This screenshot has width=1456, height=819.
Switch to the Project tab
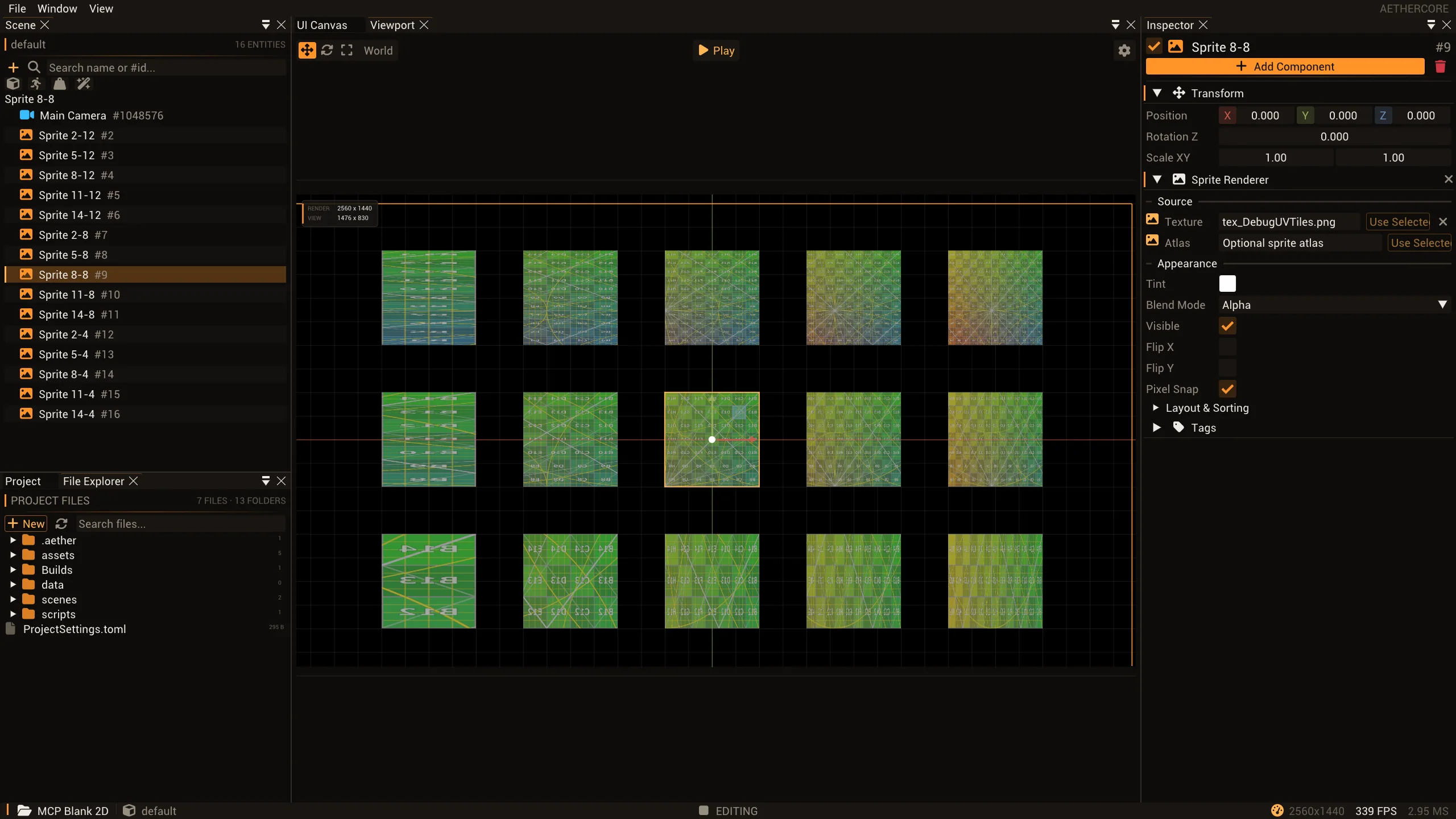(x=23, y=481)
